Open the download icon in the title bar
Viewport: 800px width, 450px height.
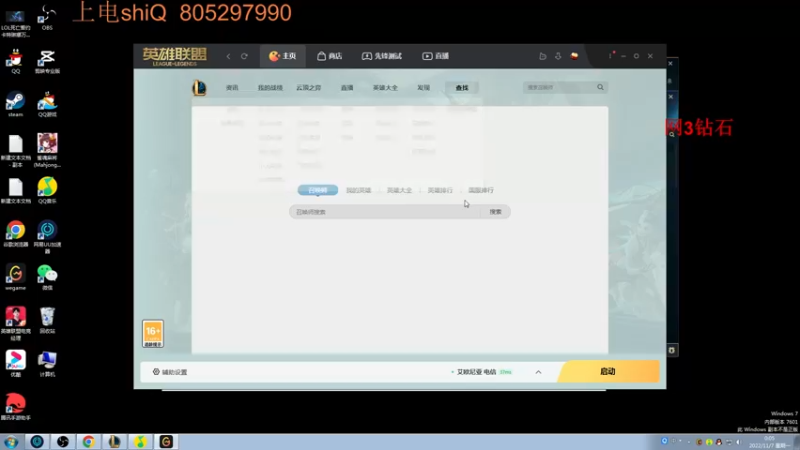[558, 56]
